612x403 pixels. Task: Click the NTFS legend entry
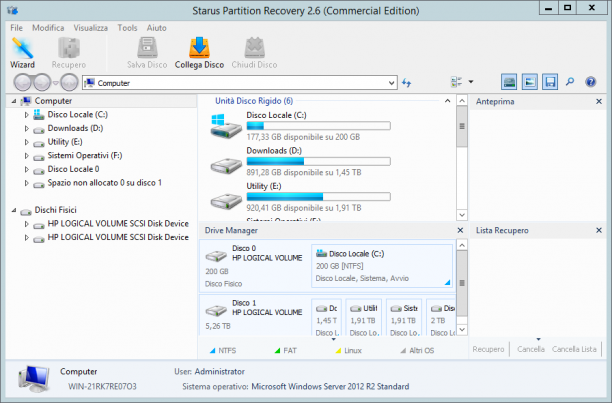[x=223, y=350]
